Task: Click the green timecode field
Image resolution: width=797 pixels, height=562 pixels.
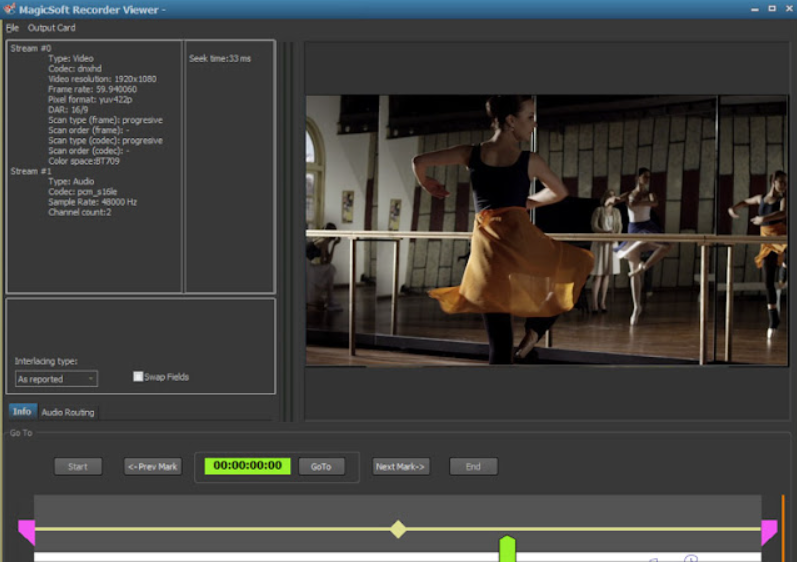Action: pyautogui.click(x=248, y=466)
